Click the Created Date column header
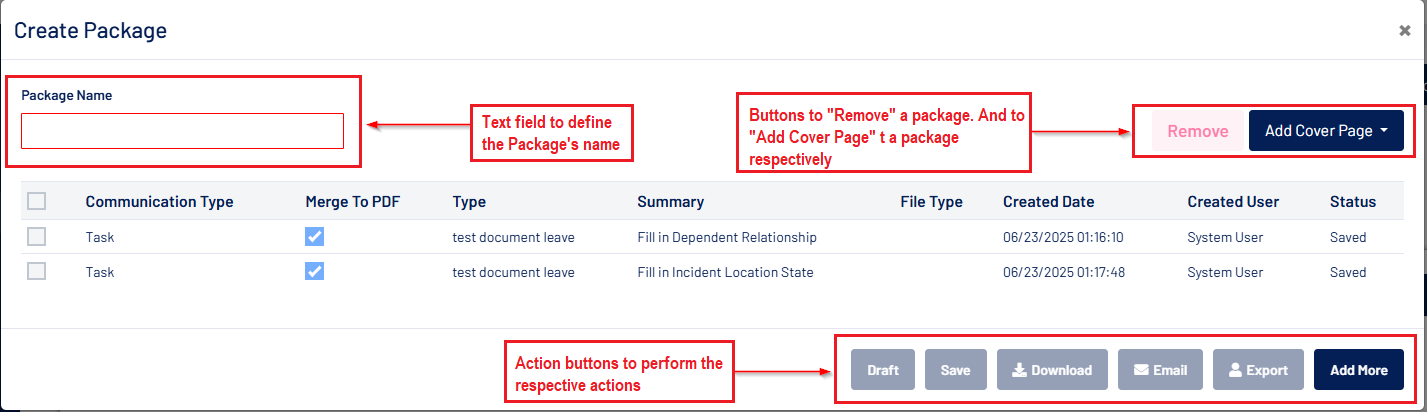The image size is (1427, 412). [1048, 202]
